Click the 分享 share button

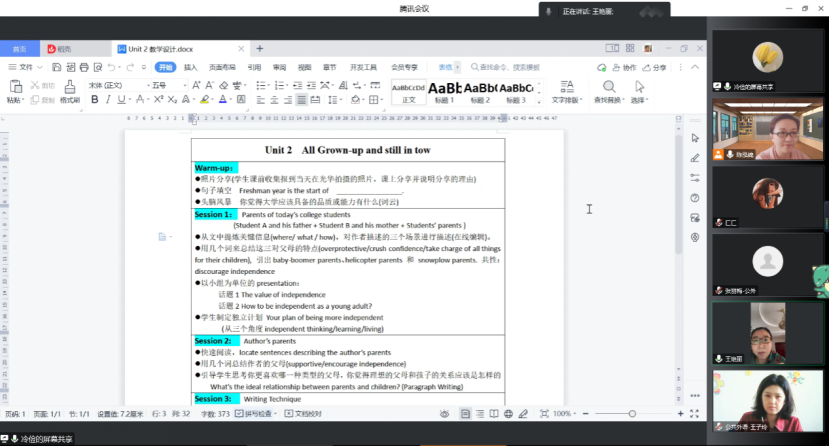coord(655,67)
